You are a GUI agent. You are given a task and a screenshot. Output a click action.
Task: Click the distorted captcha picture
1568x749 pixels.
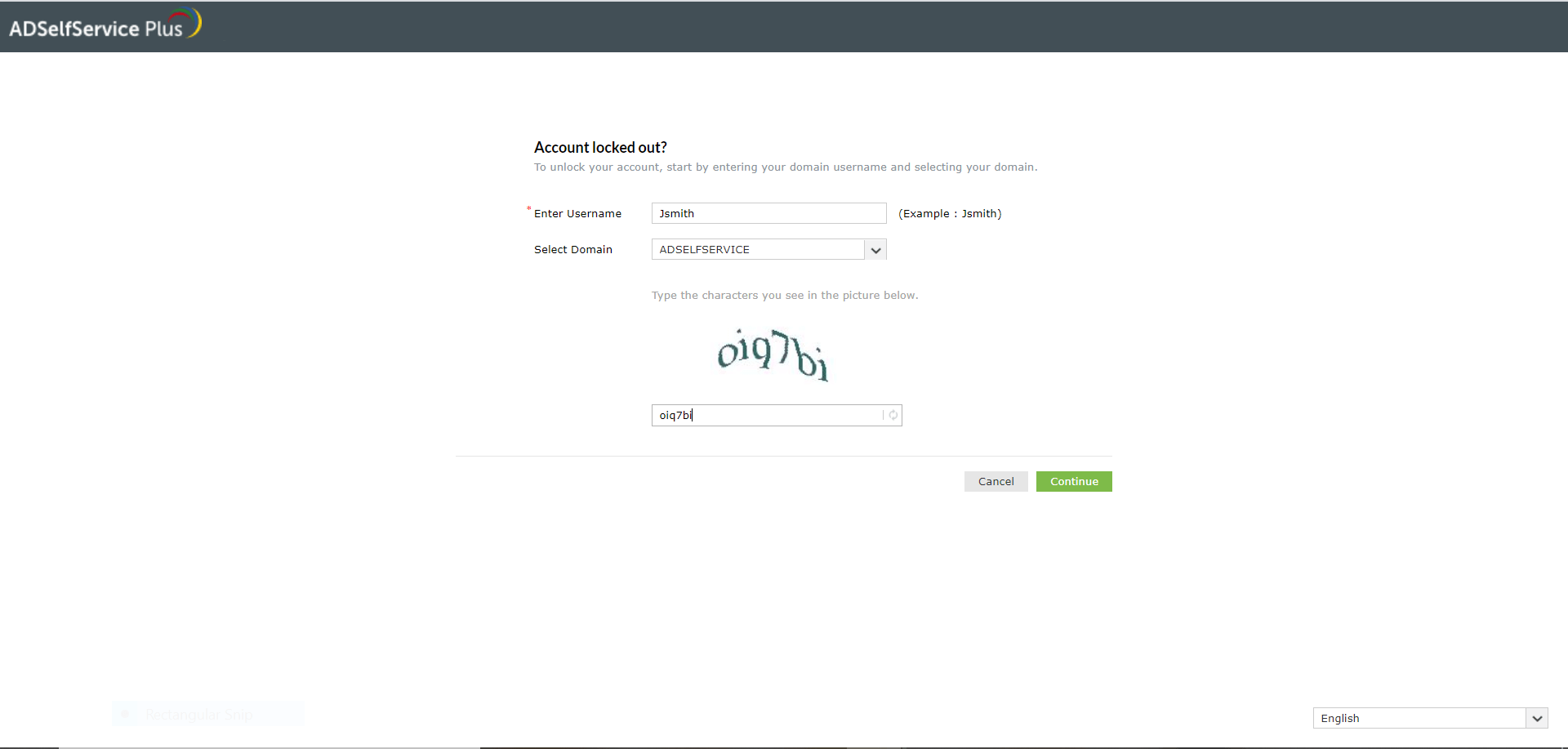[773, 355]
